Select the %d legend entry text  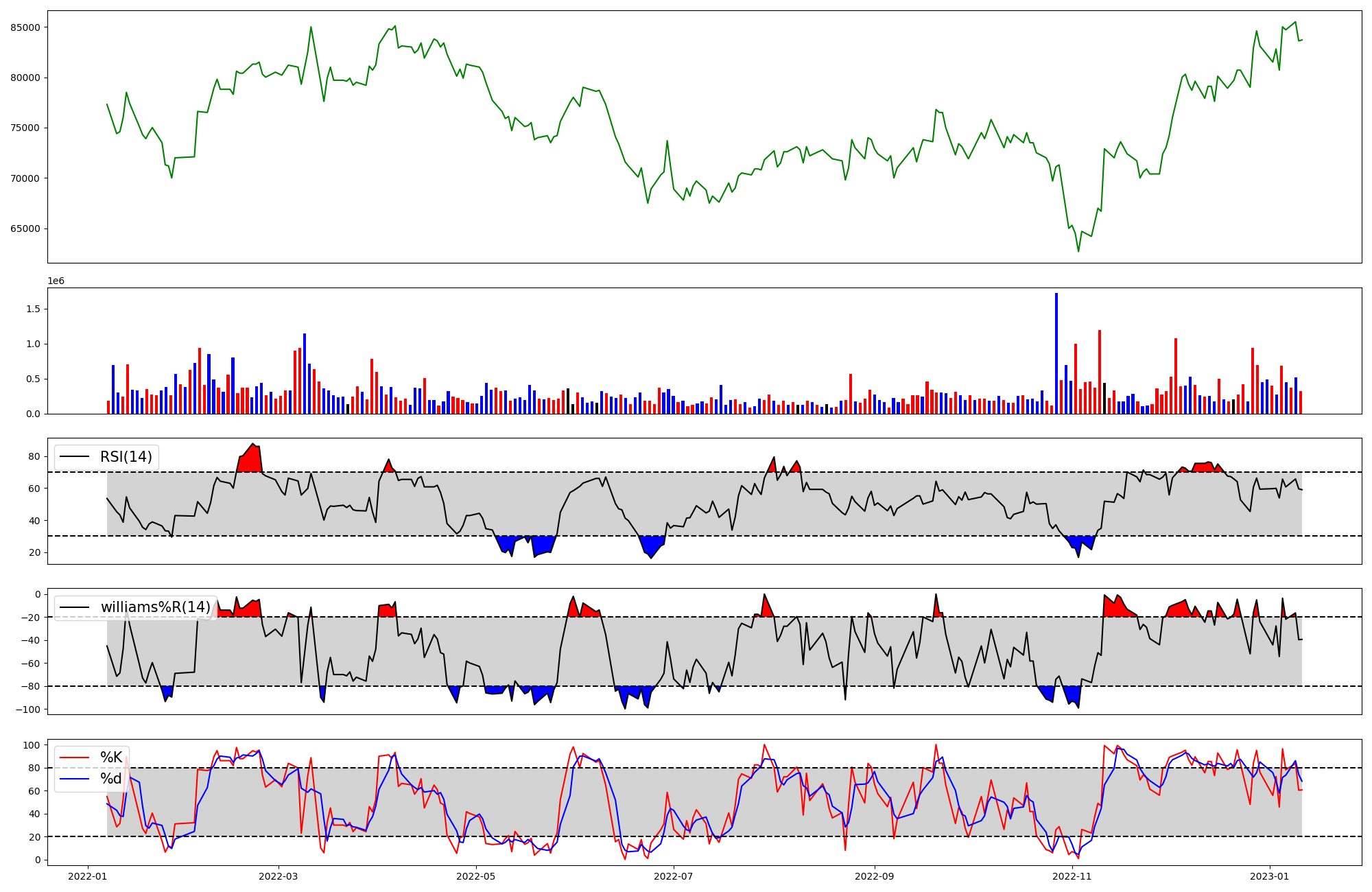[111, 779]
